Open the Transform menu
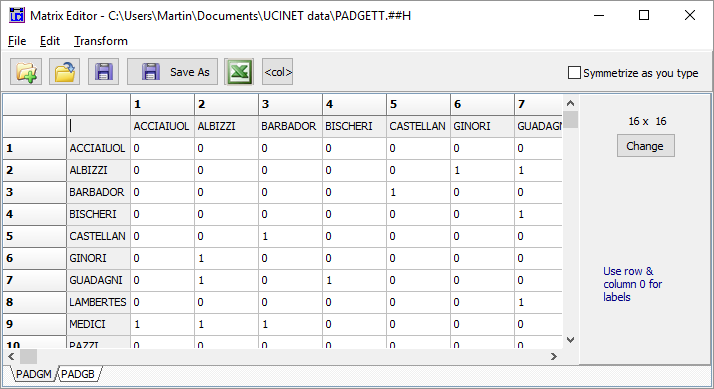714x389 pixels. 101,41
